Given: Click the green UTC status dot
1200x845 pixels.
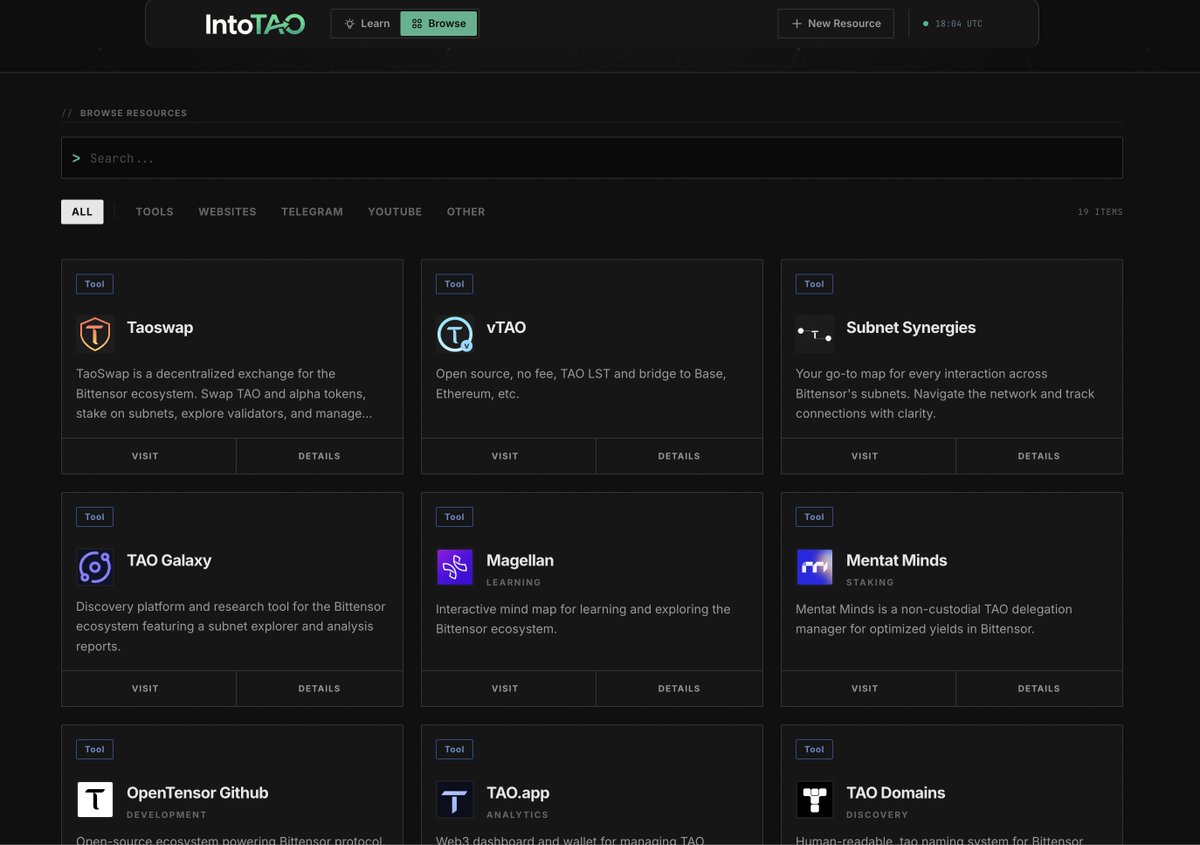Looking at the screenshot, I should [x=925, y=23].
